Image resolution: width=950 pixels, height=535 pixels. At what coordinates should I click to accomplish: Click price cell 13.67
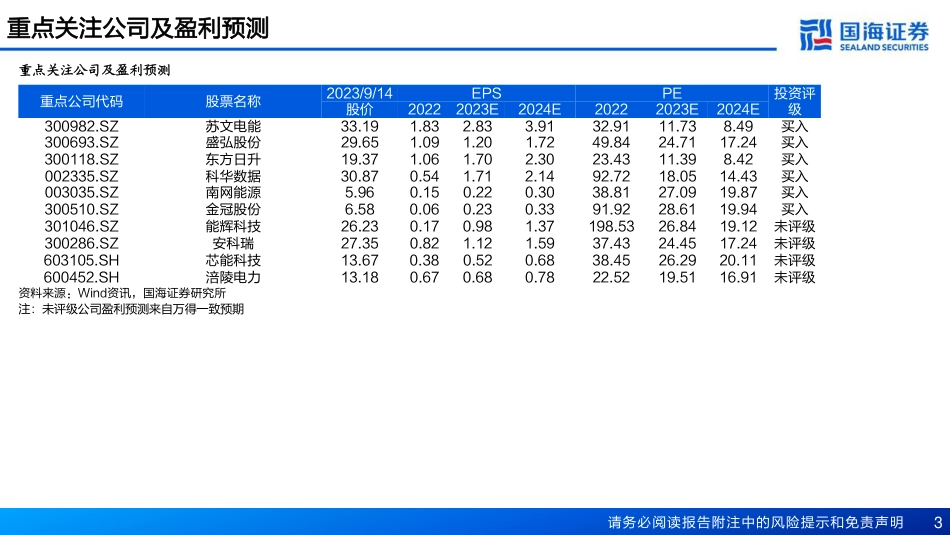(359, 261)
